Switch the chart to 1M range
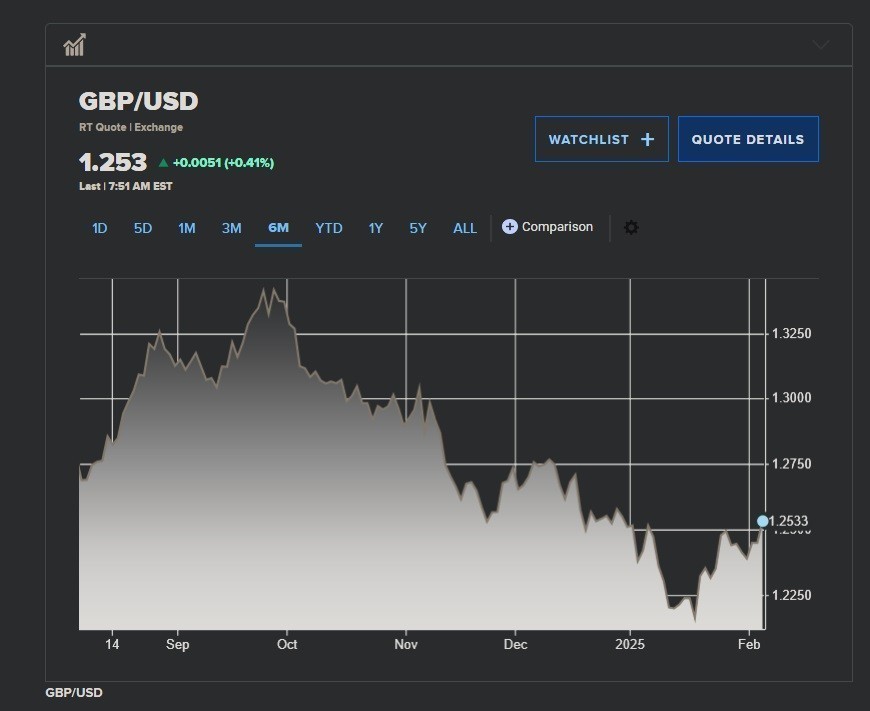This screenshot has height=711, width=870. [187, 228]
